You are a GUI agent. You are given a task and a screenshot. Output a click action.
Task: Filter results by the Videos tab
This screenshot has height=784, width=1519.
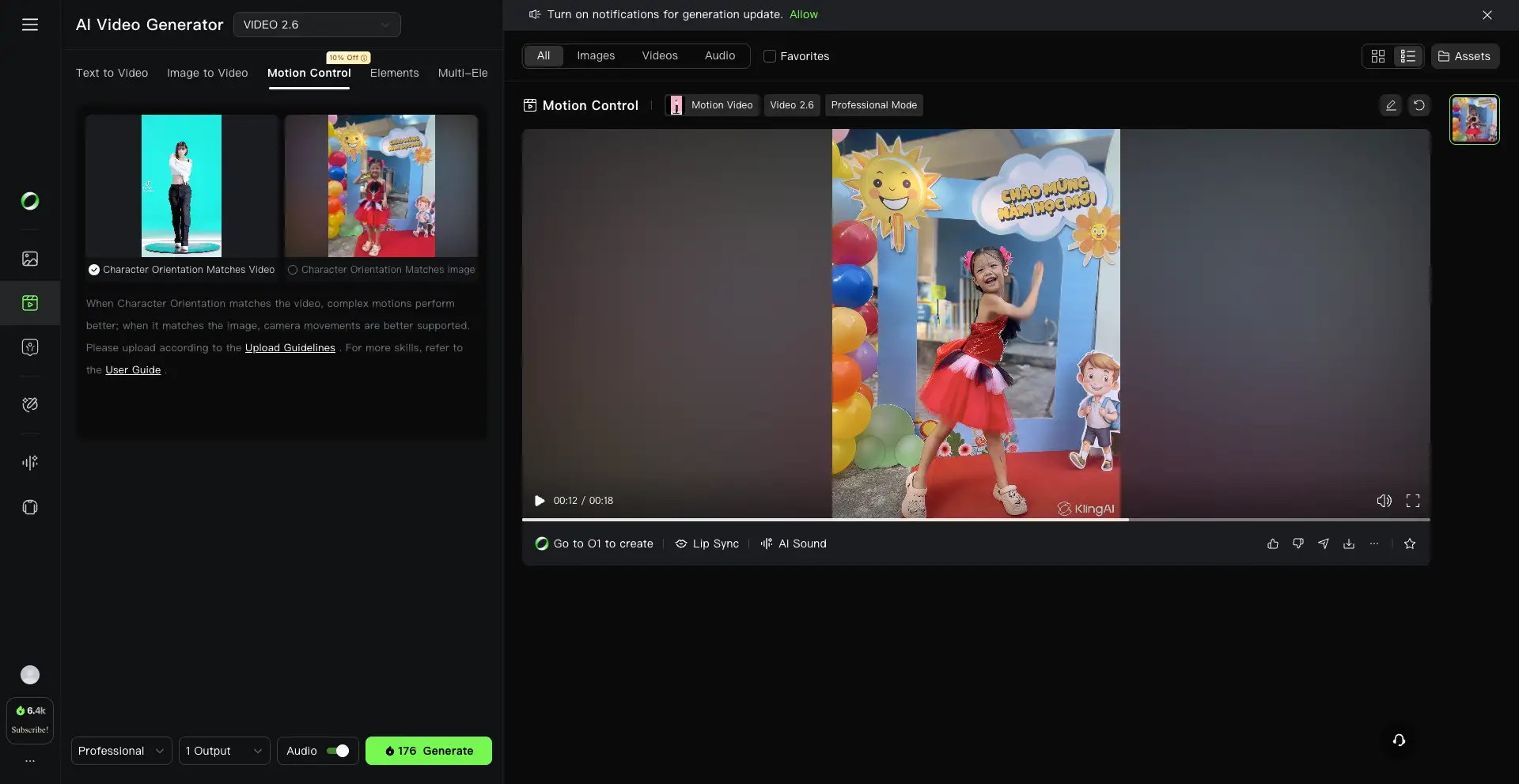[x=659, y=55]
